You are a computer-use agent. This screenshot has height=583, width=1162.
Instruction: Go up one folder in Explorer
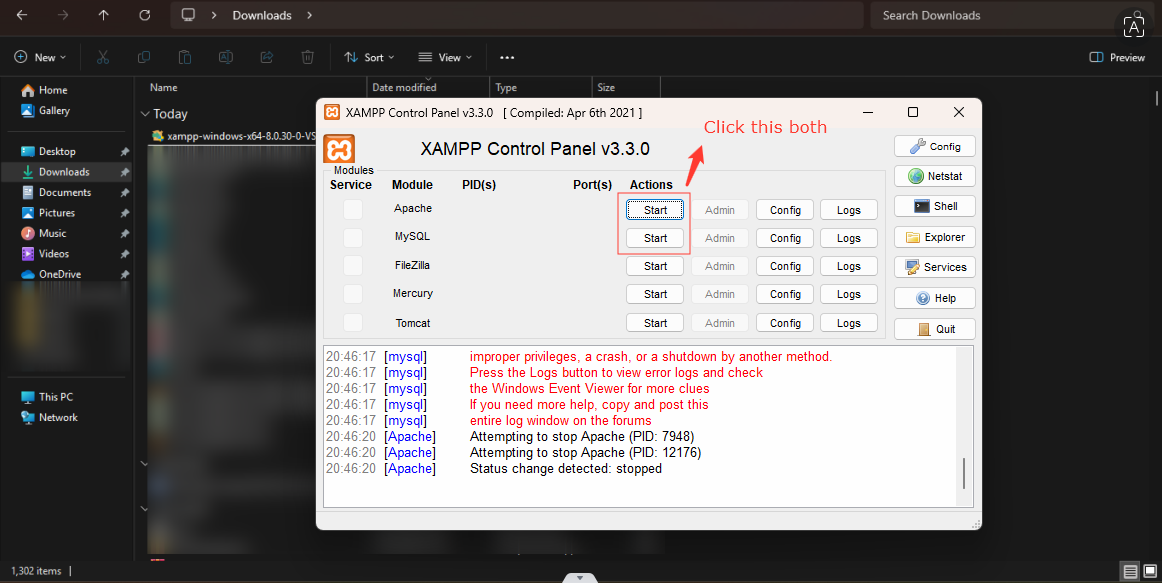[x=104, y=15]
